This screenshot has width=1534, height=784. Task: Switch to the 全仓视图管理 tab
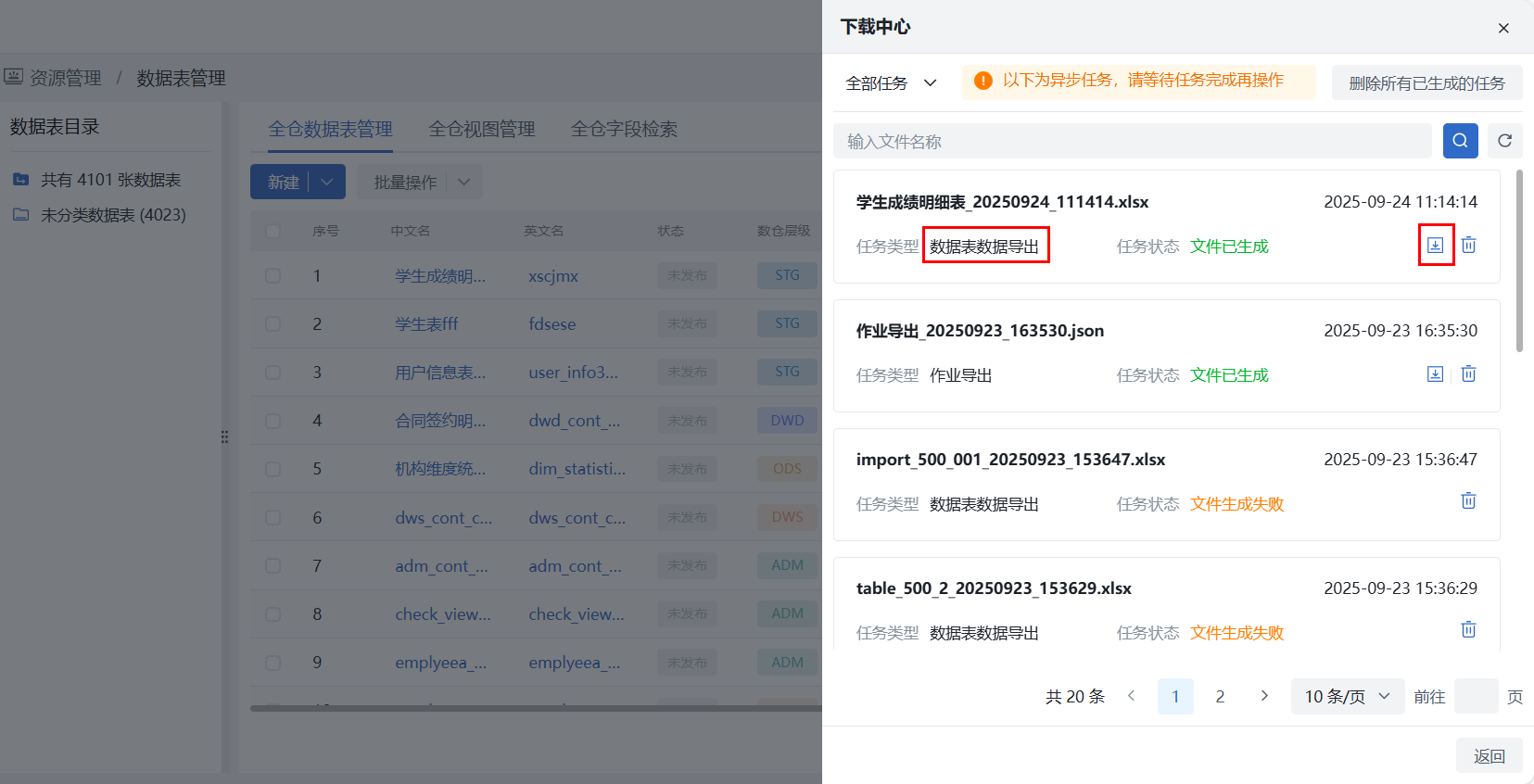(x=481, y=130)
